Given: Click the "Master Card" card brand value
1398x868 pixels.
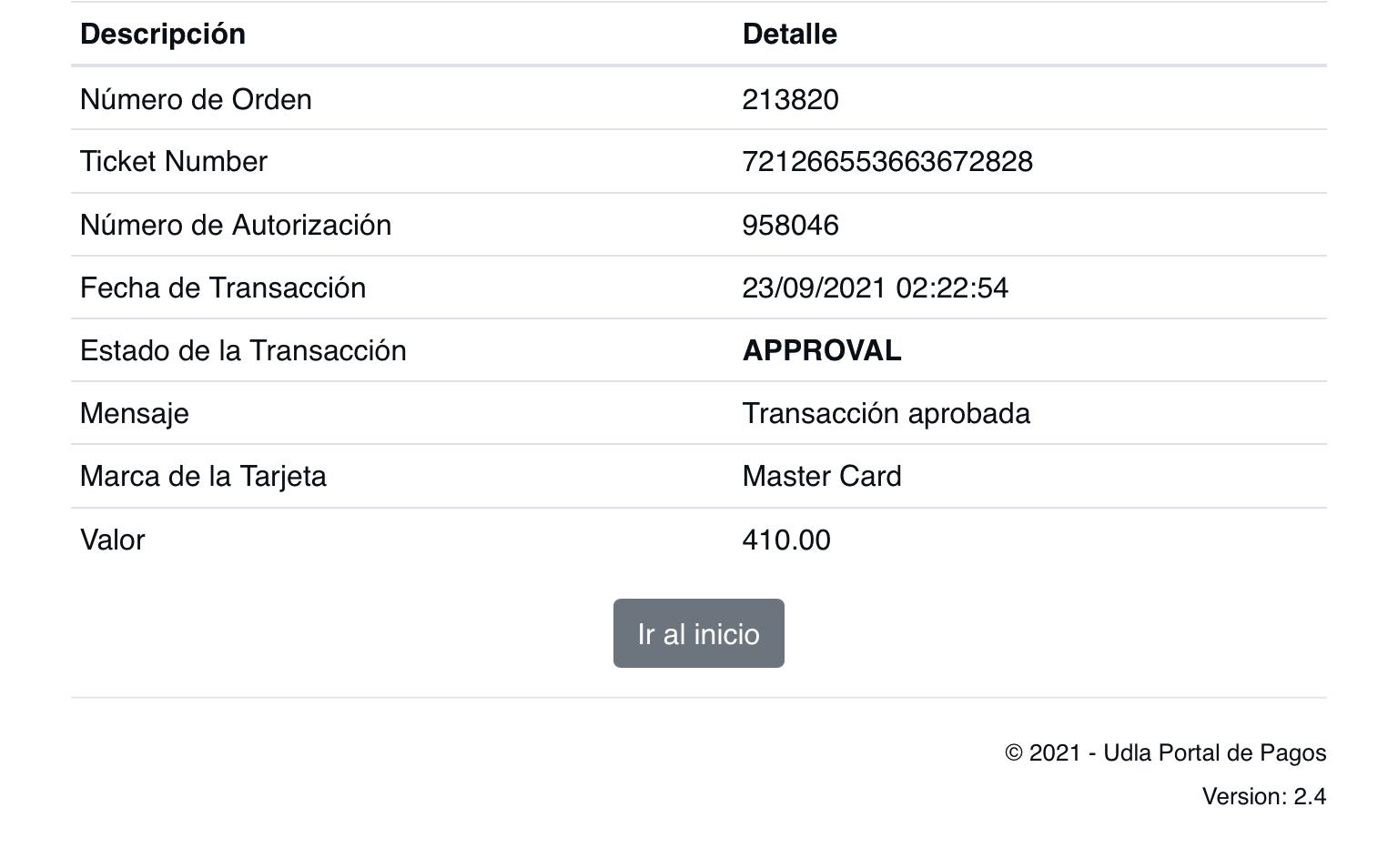Looking at the screenshot, I should (821, 476).
